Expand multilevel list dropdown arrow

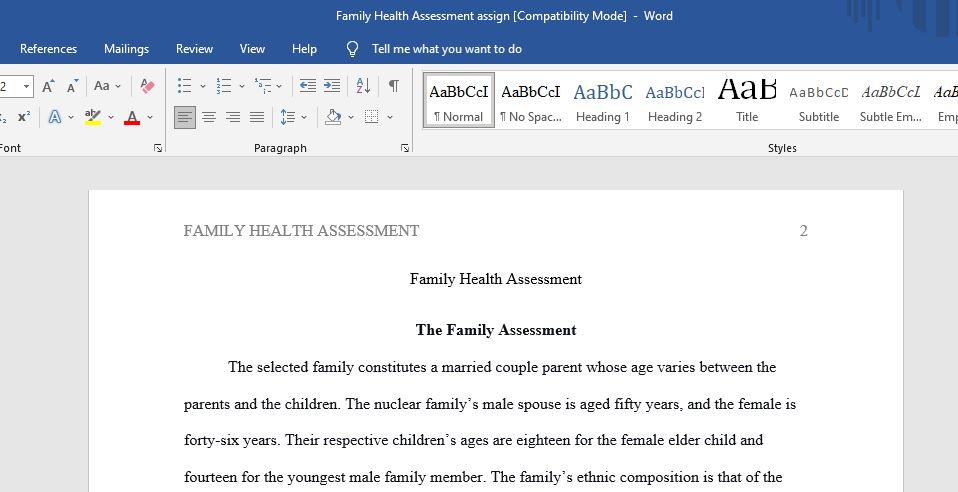click(x=279, y=86)
